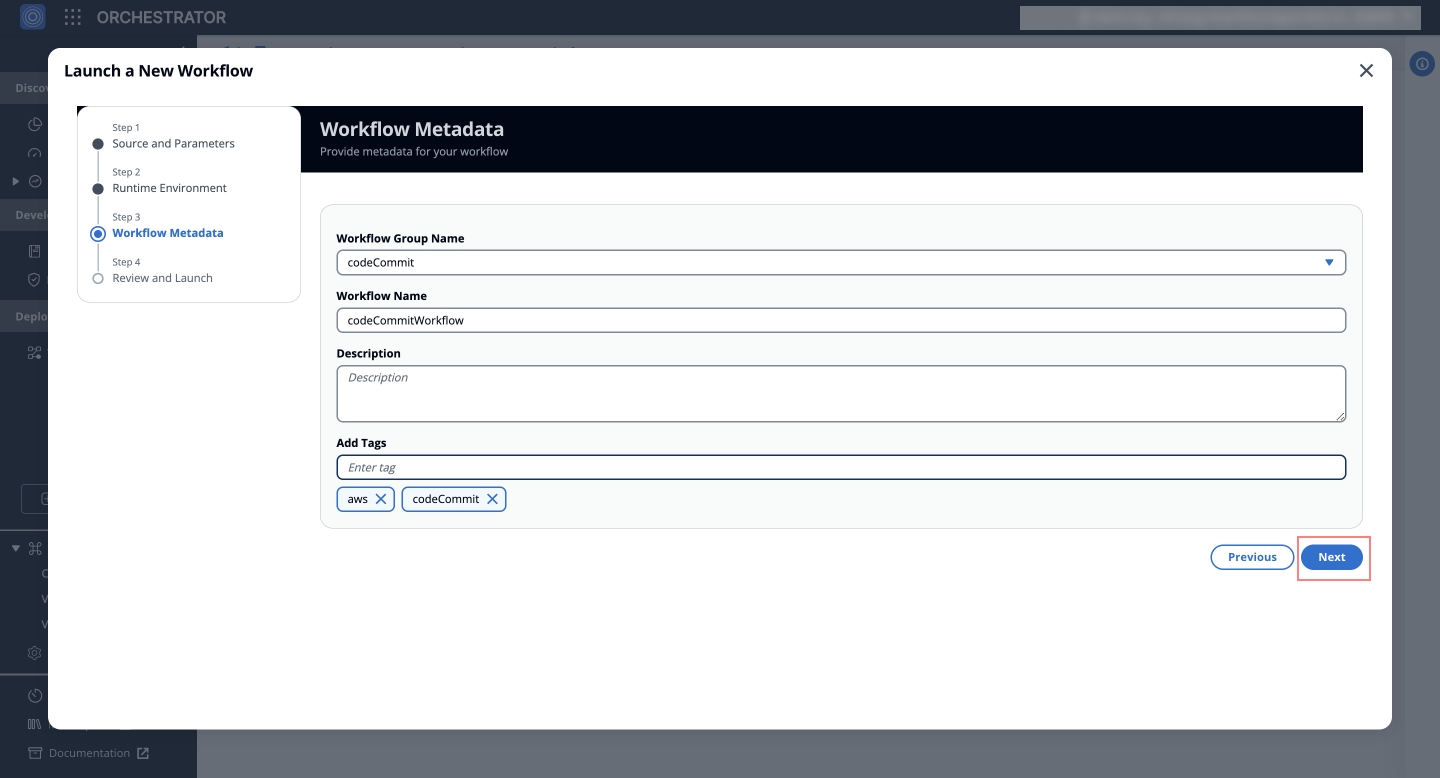
Task: Click the settings gear icon in the sidebar
Action: pos(34,652)
